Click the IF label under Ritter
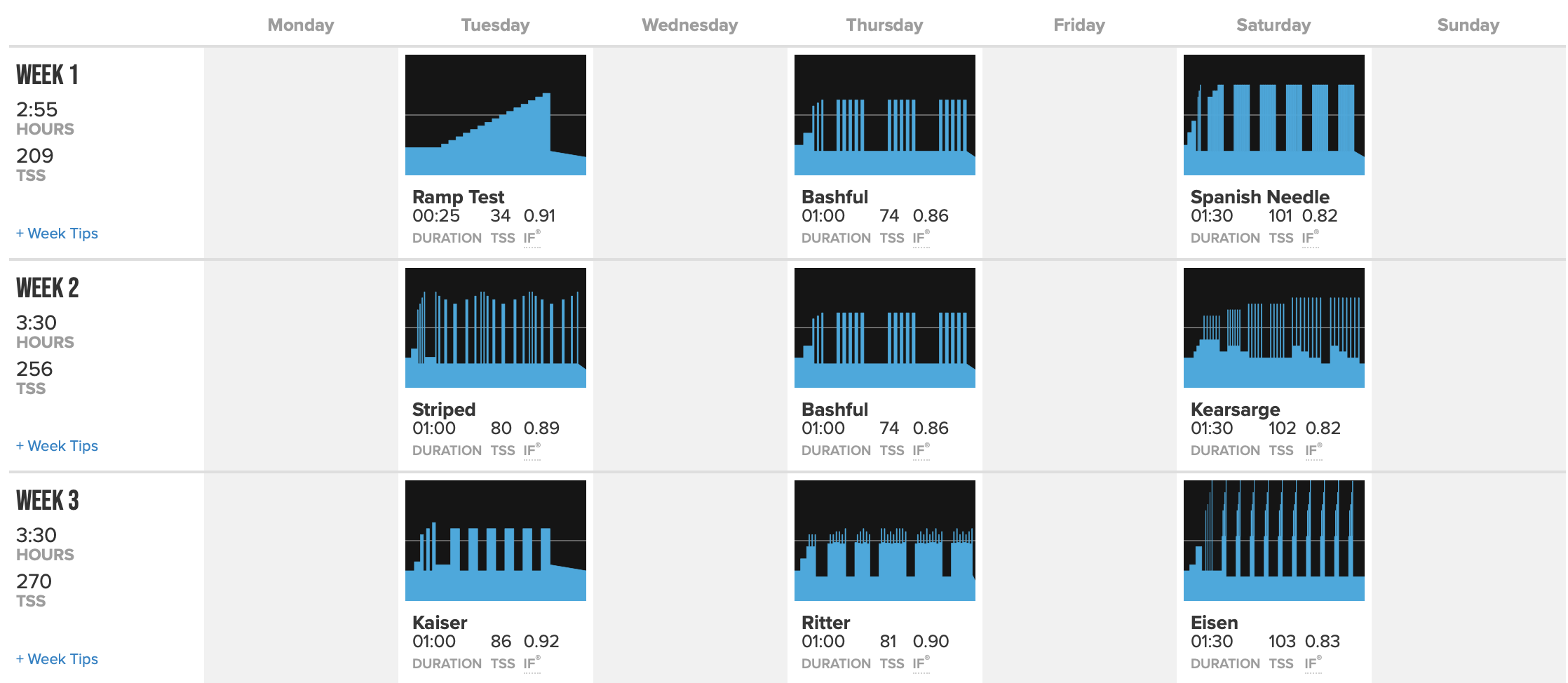The width and height of the screenshot is (1568, 683). 920,663
